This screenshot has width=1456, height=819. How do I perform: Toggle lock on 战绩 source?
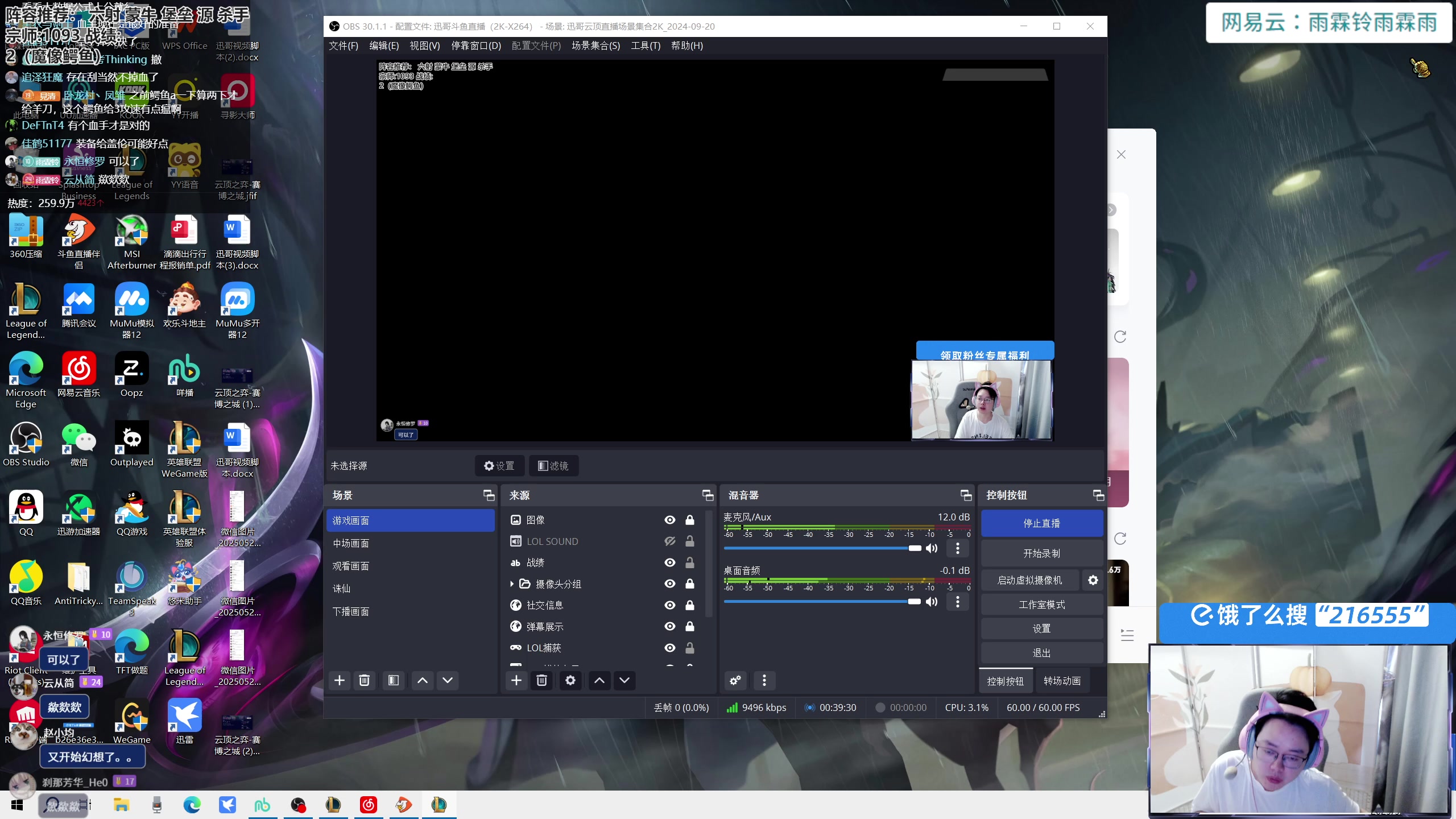point(690,562)
